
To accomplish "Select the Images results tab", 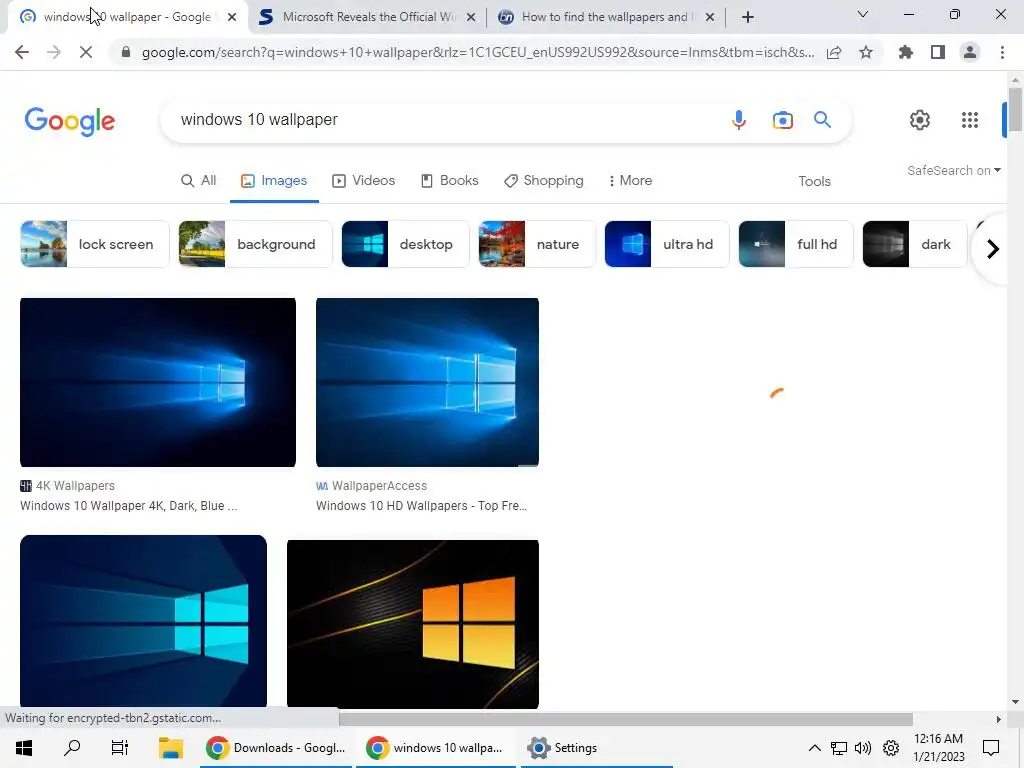I will coord(274,181).
